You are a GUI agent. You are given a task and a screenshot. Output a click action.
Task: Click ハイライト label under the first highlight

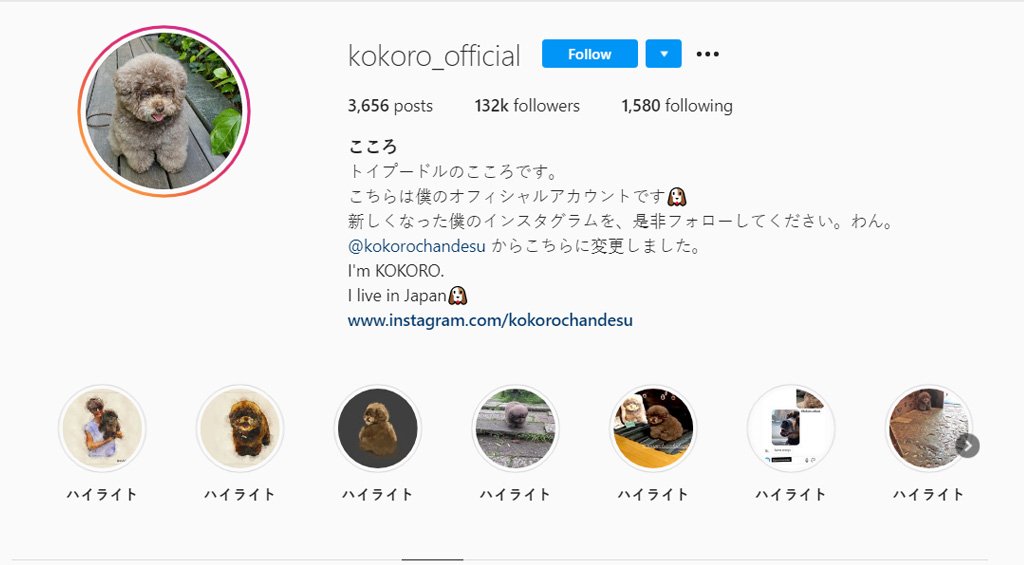102,494
